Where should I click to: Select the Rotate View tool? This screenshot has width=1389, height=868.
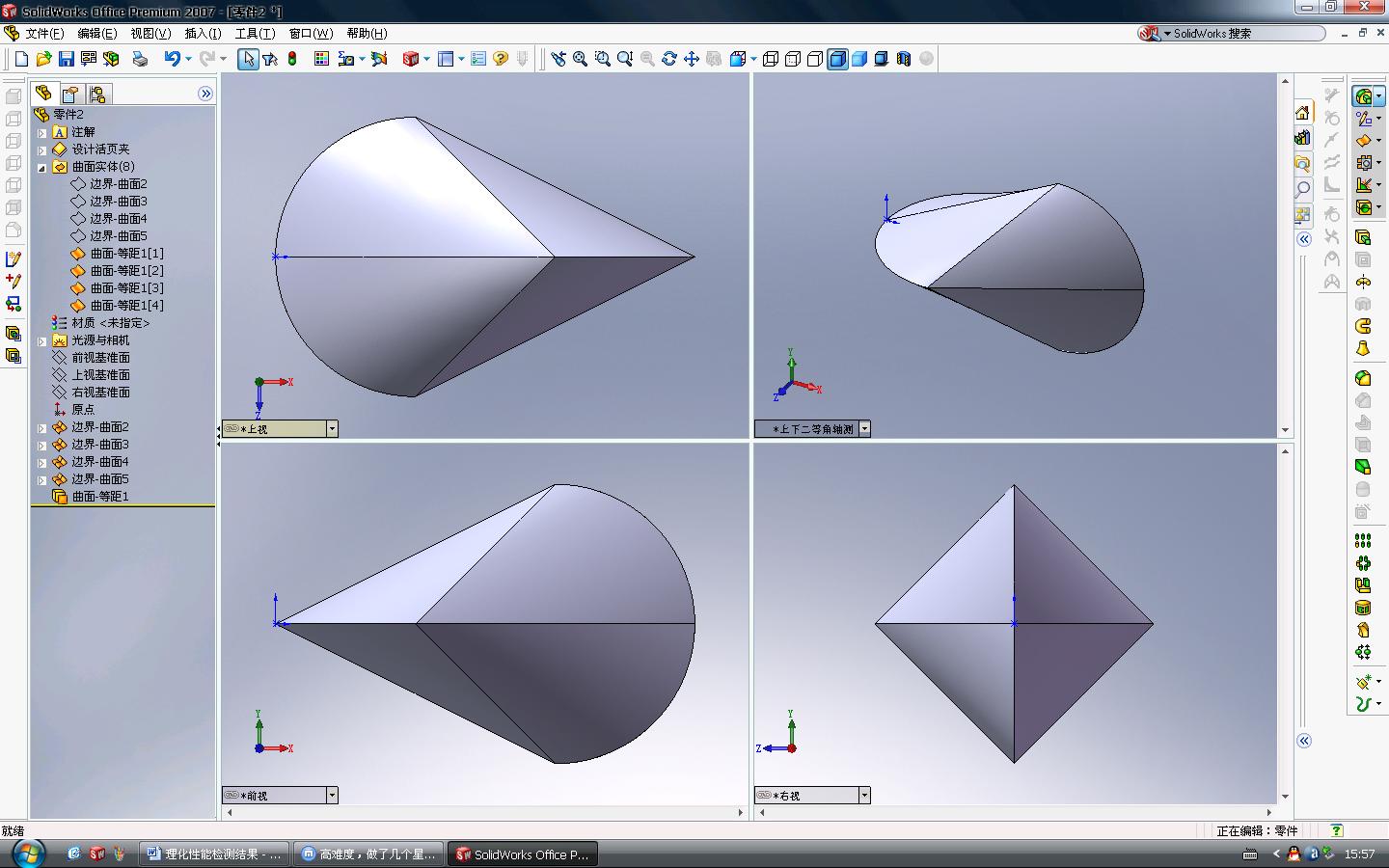coord(669,59)
